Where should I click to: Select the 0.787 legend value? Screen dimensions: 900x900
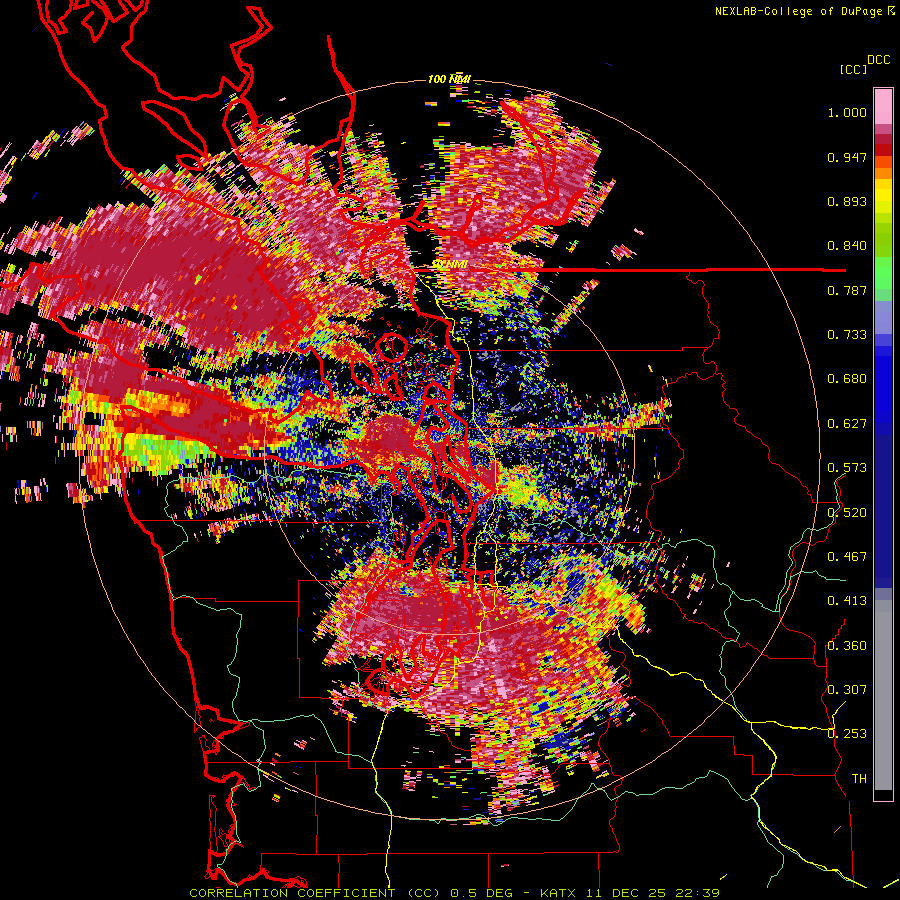click(x=847, y=290)
